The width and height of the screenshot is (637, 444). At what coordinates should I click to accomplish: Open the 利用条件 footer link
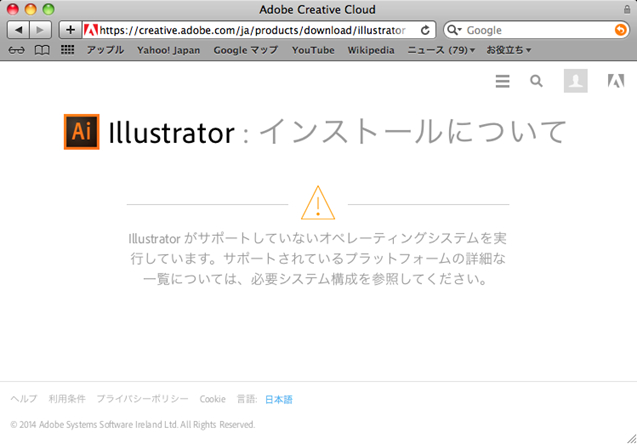click(67, 399)
